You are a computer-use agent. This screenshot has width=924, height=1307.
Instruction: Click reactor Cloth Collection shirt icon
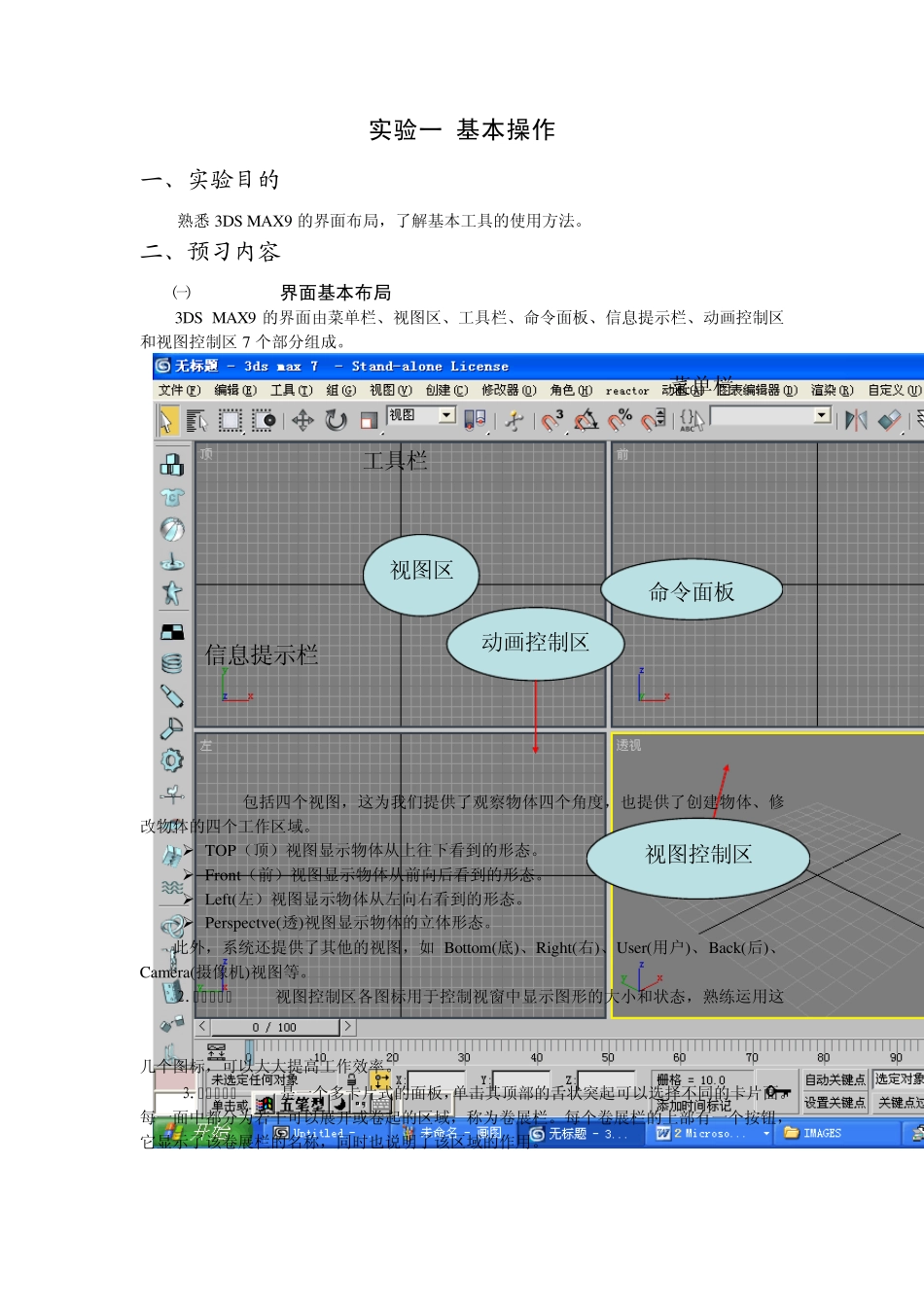(172, 497)
